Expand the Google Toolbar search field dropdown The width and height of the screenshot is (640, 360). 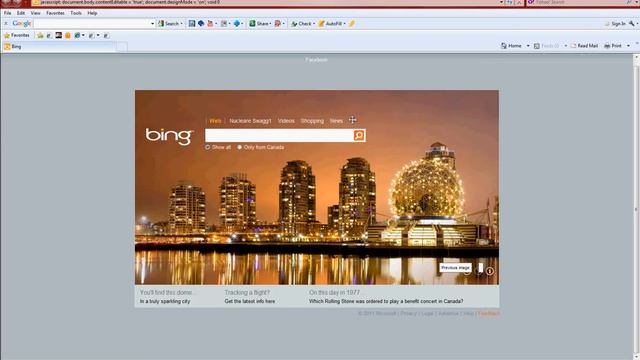click(x=152, y=24)
